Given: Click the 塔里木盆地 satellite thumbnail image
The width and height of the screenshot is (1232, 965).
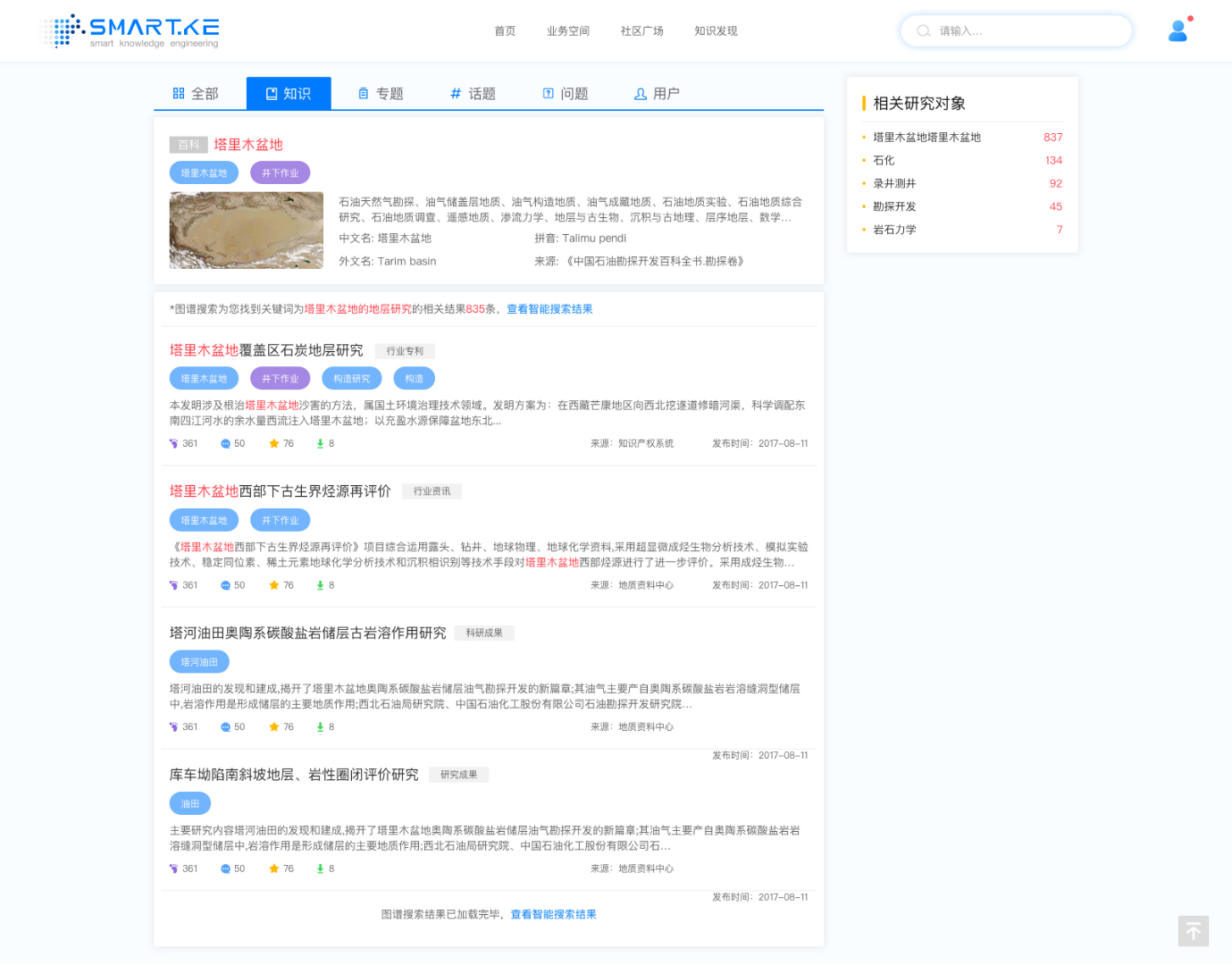Looking at the screenshot, I should click(x=247, y=231).
